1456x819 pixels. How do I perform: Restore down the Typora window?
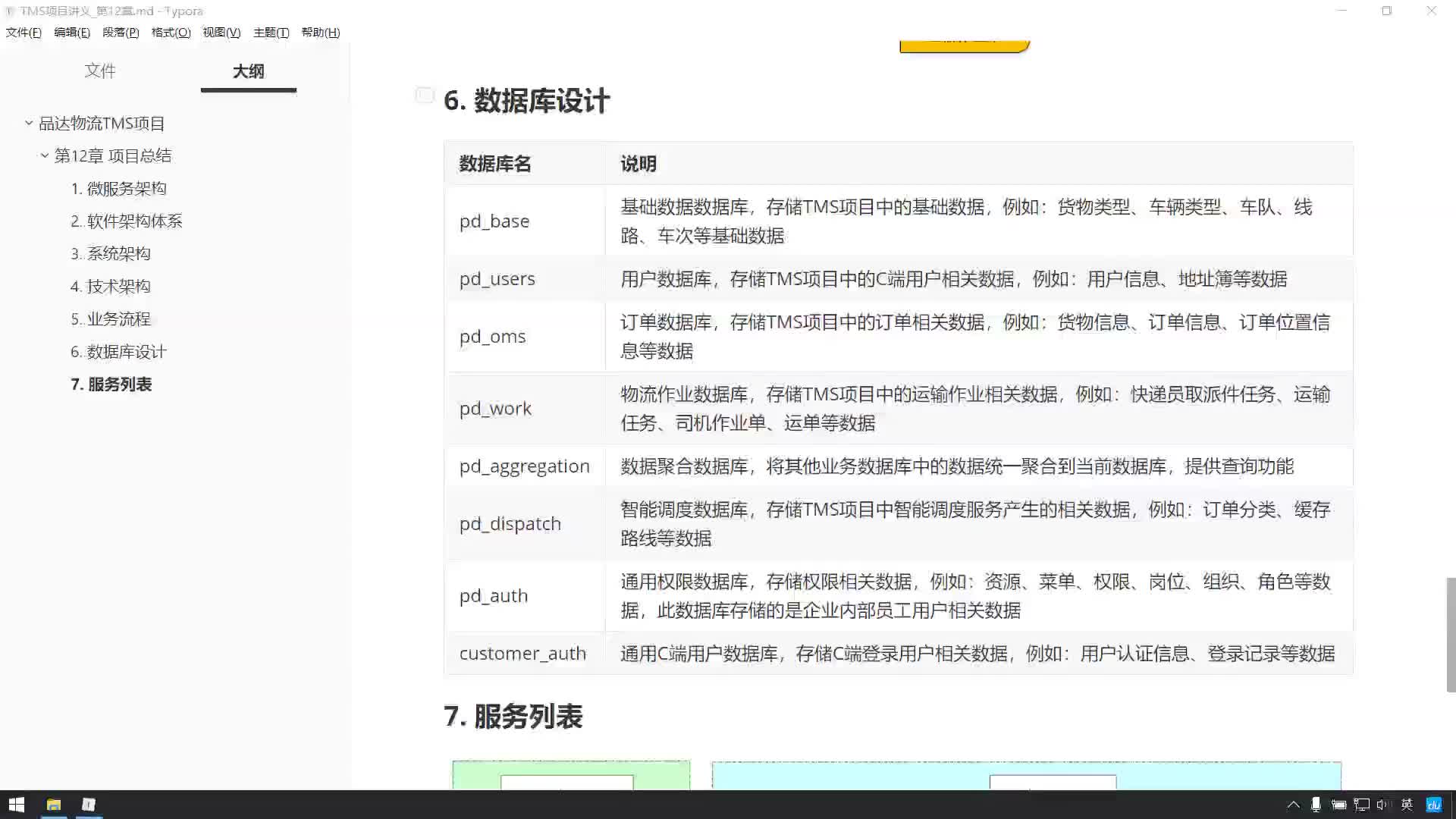(1386, 11)
